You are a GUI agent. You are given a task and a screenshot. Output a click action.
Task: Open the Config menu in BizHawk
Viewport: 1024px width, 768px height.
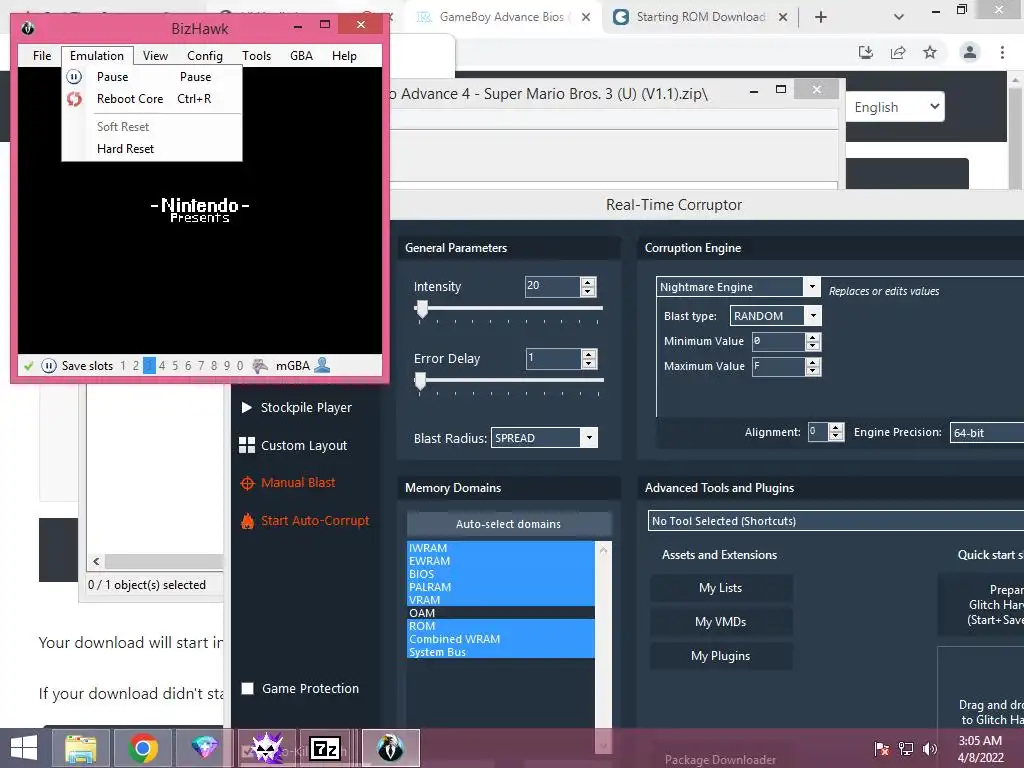tap(205, 56)
